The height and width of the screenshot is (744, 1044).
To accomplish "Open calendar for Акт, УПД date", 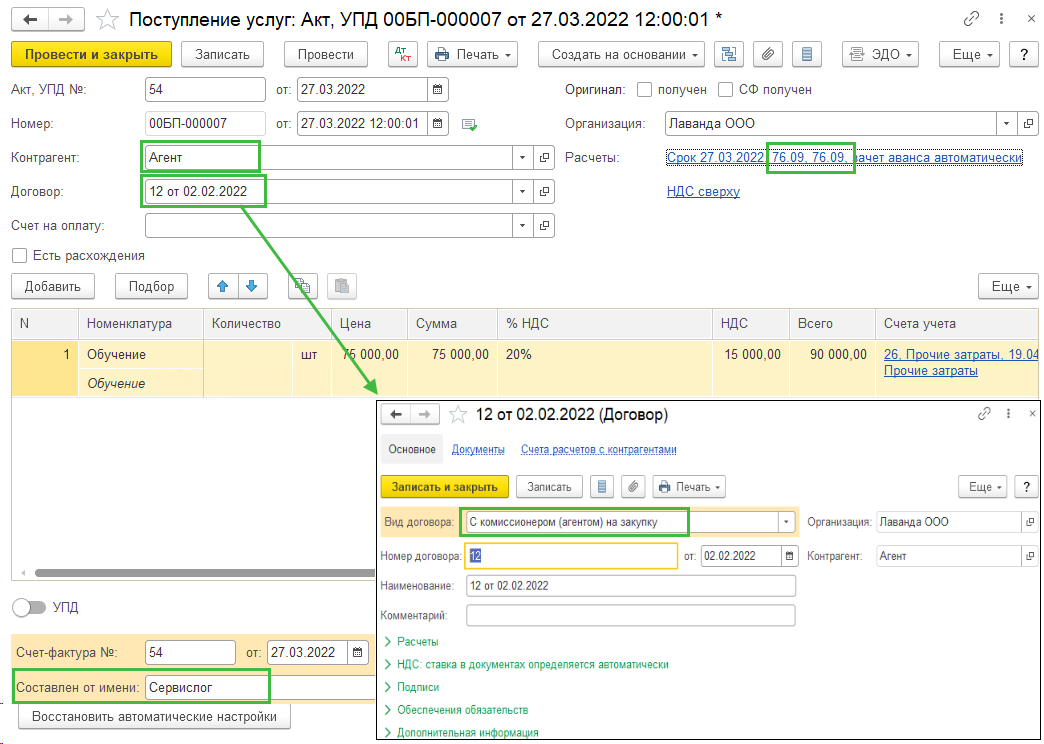I will [437, 89].
